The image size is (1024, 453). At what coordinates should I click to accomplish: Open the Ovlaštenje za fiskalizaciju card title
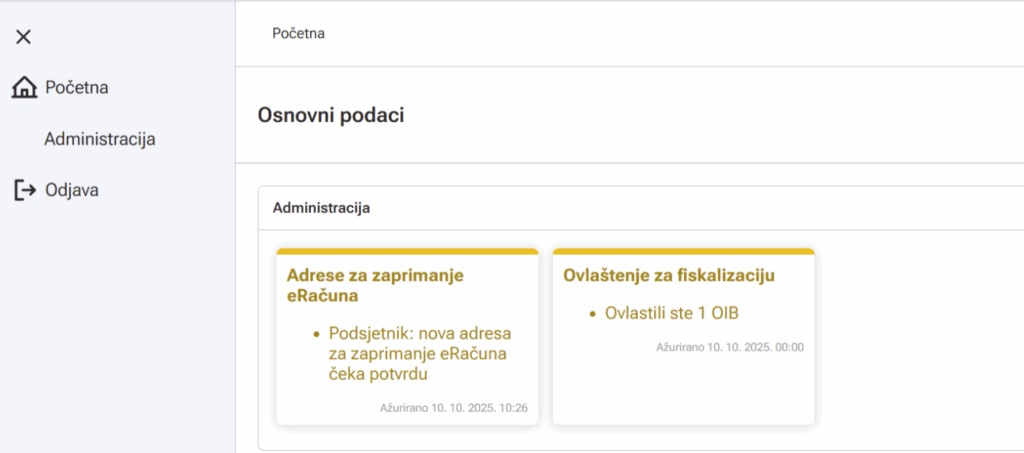(669, 275)
